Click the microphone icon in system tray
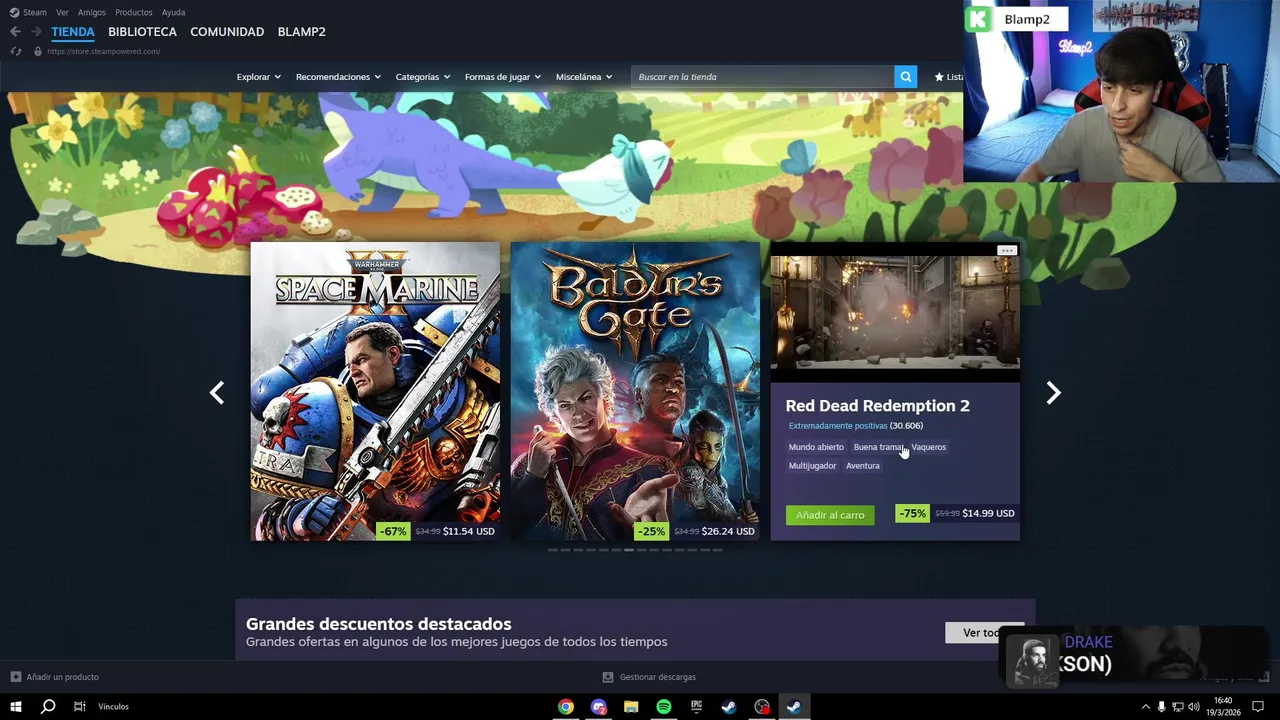 1161,707
